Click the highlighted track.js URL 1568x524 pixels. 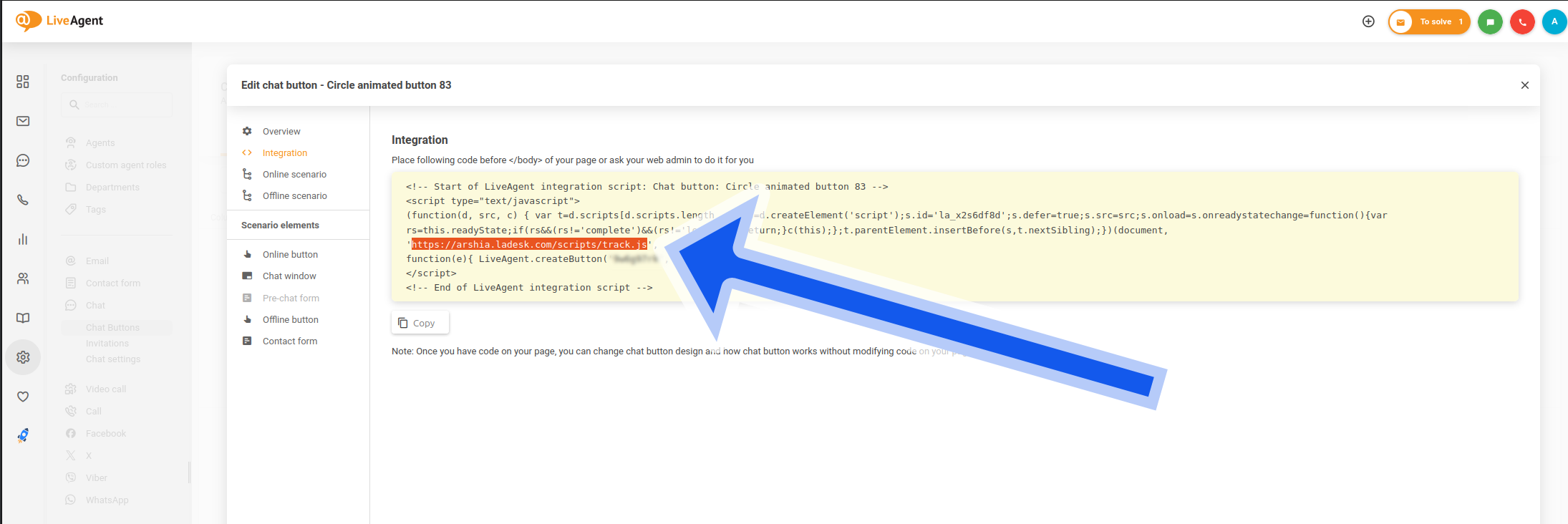tap(529, 245)
